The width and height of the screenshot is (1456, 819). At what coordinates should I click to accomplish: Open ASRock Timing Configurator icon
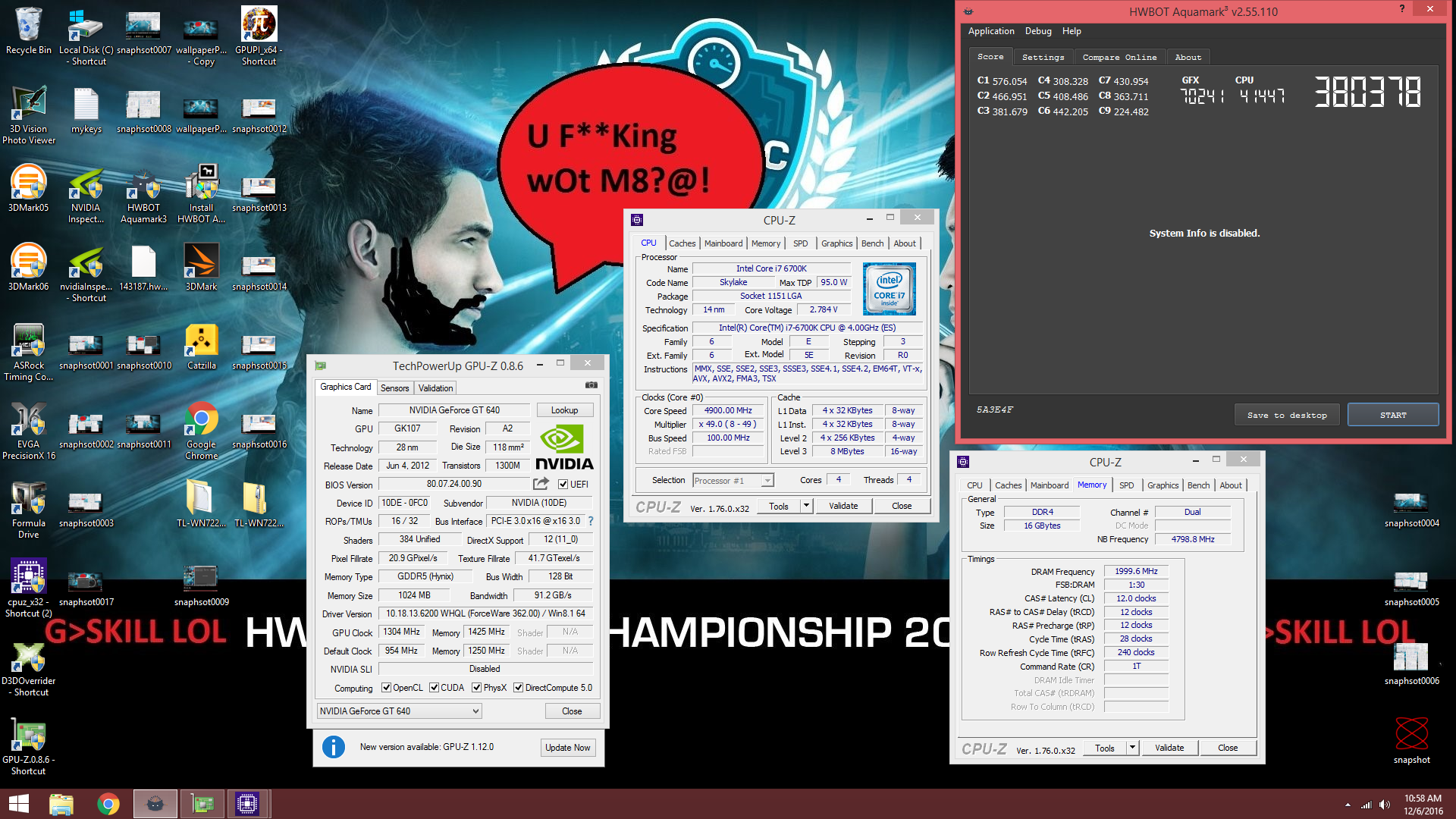click(29, 352)
